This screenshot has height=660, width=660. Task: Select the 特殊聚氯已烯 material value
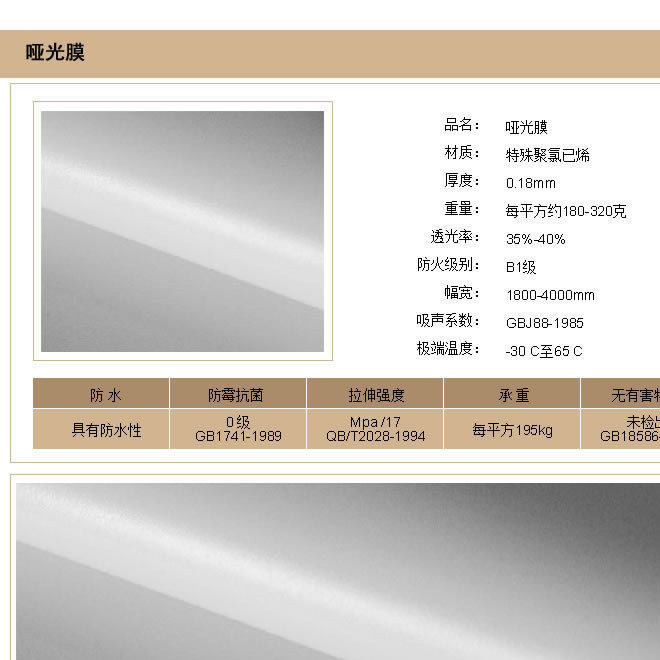(547, 155)
